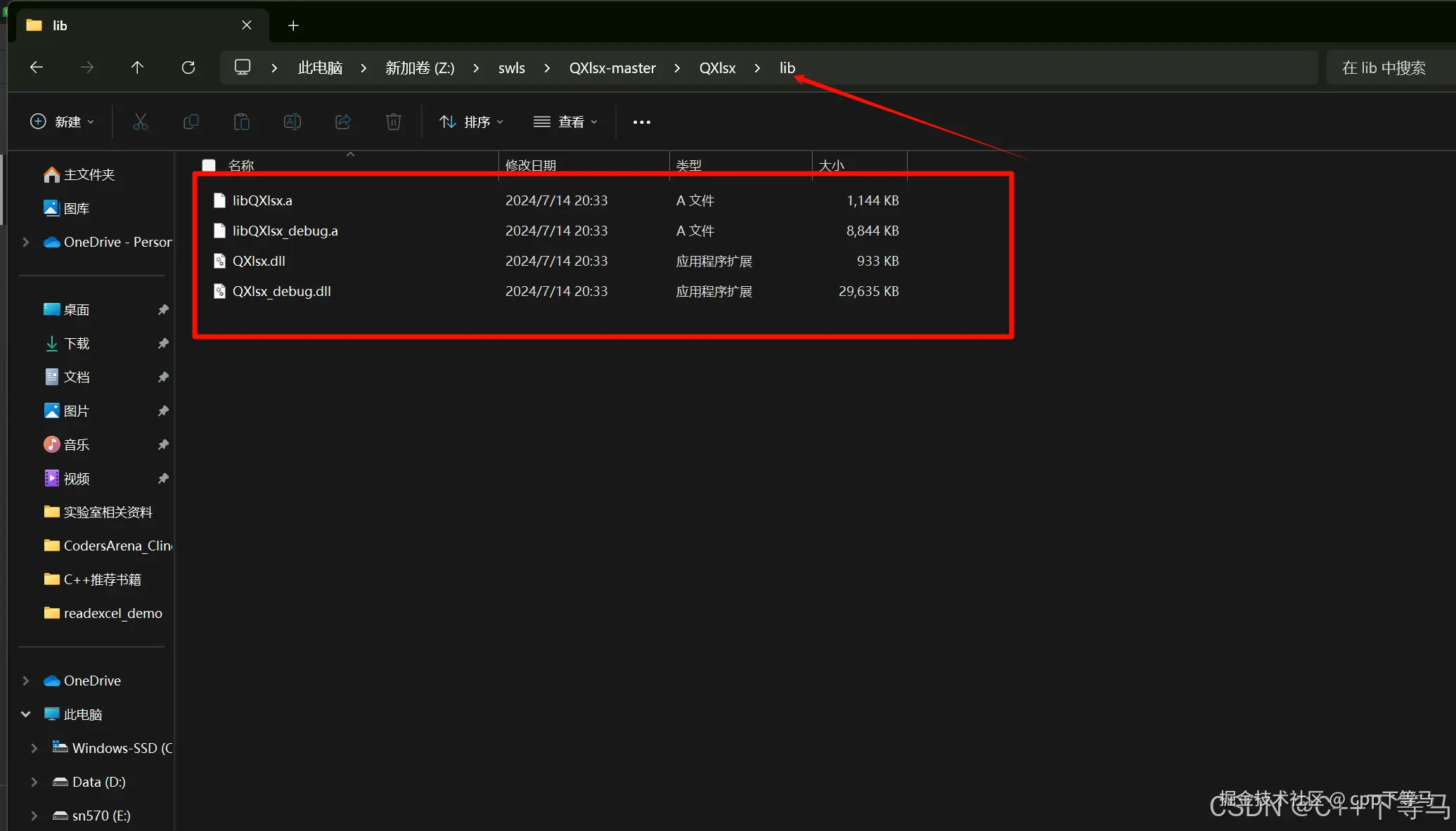Open the 排序 sort dropdown
This screenshot has height=831, width=1456.
[471, 122]
